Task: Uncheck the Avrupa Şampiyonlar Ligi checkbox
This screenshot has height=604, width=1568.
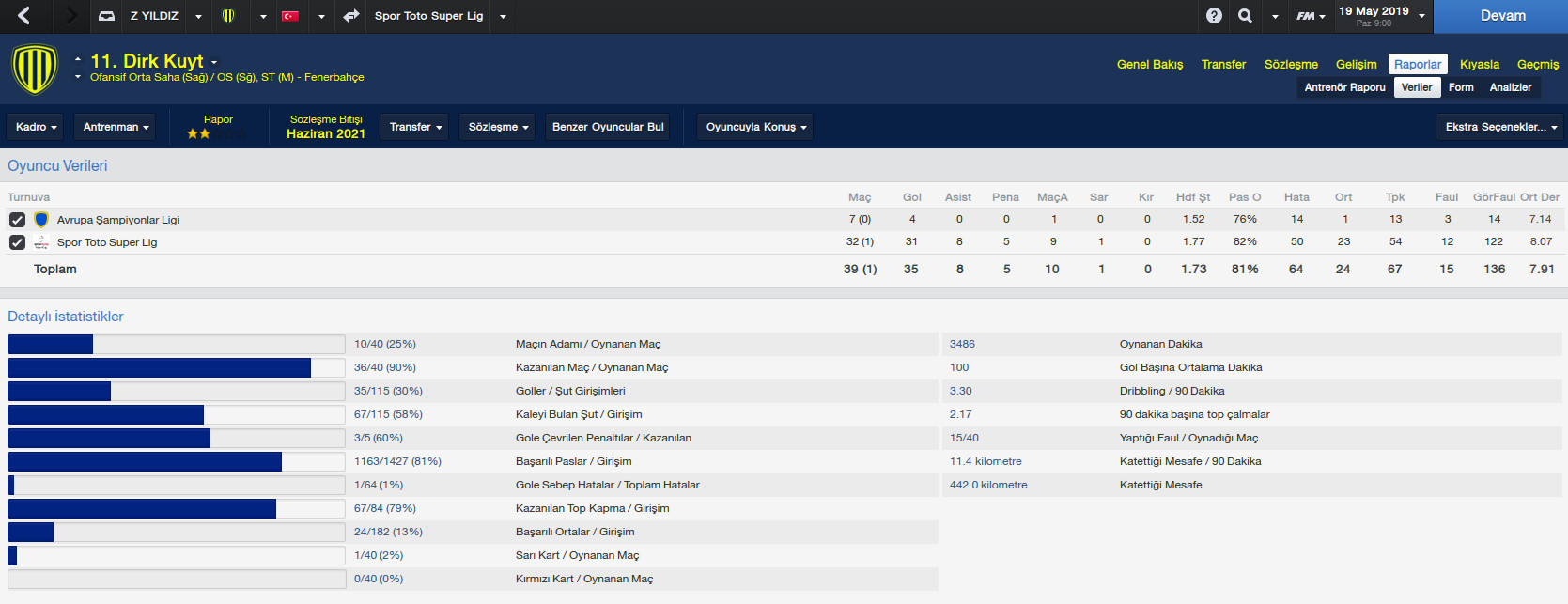Action: coord(17,220)
